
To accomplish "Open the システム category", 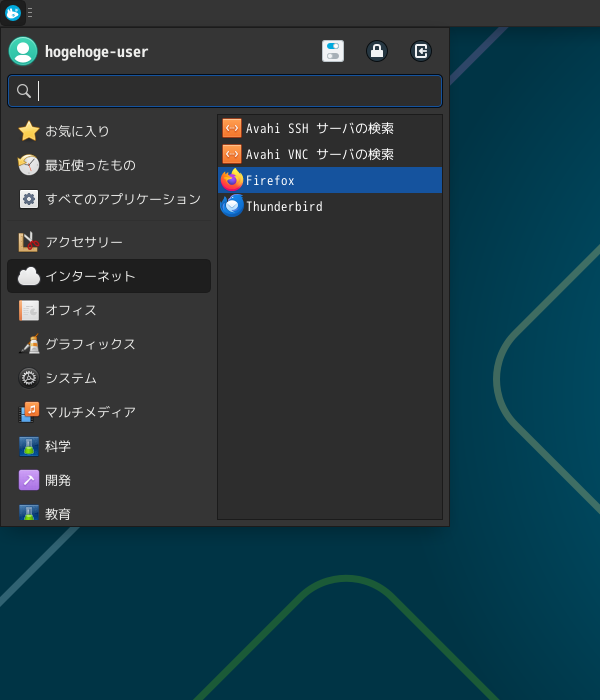I will click(x=109, y=378).
